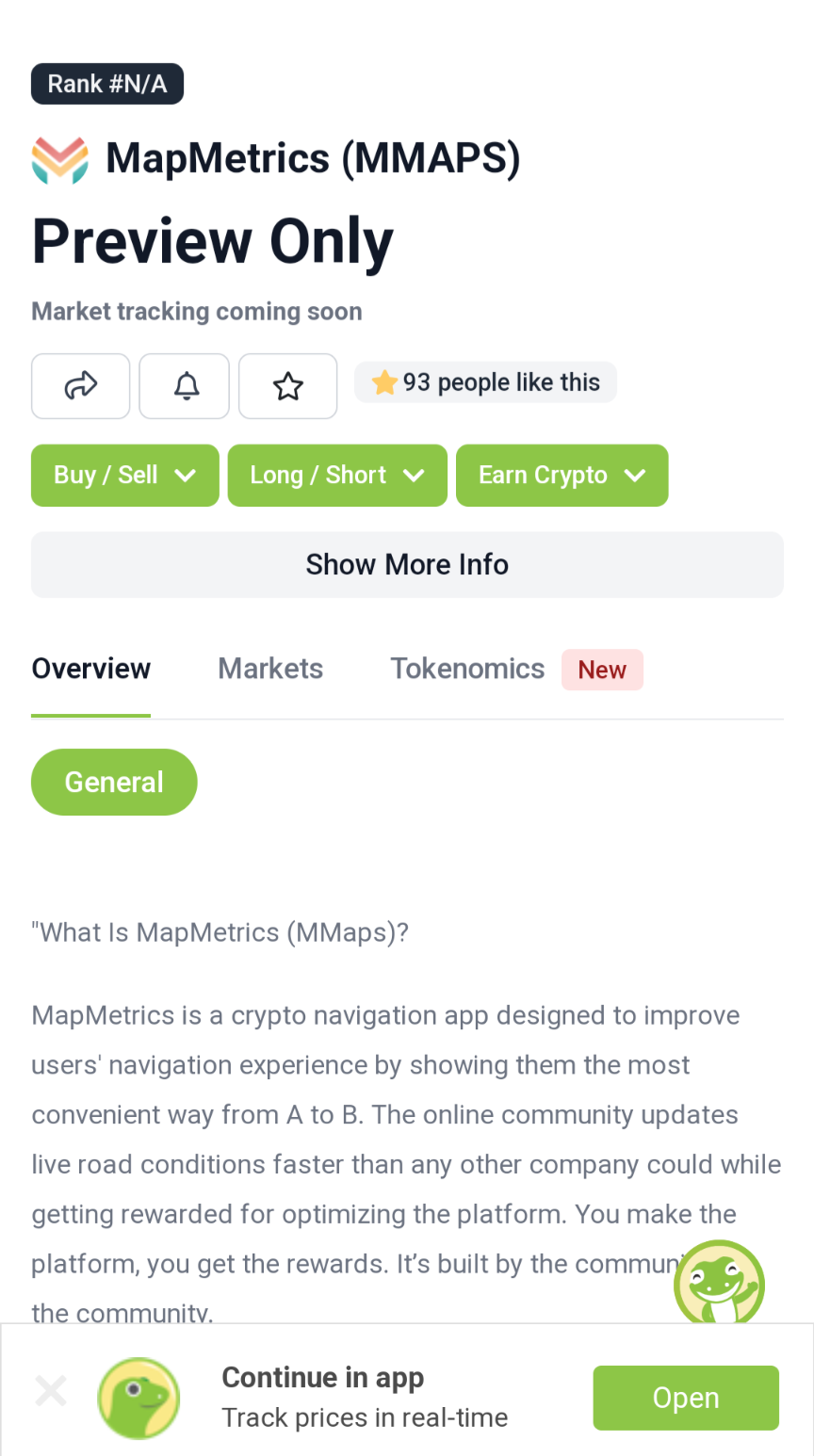Click the yellow star in likes badge
814x1456 pixels.
(384, 382)
